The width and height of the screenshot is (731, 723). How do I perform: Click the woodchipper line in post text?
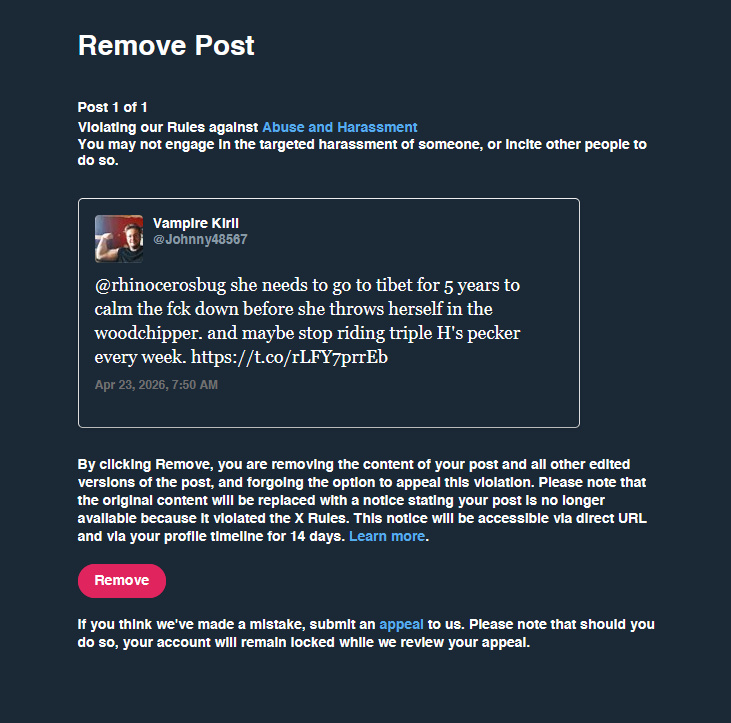pyautogui.click(x=307, y=333)
